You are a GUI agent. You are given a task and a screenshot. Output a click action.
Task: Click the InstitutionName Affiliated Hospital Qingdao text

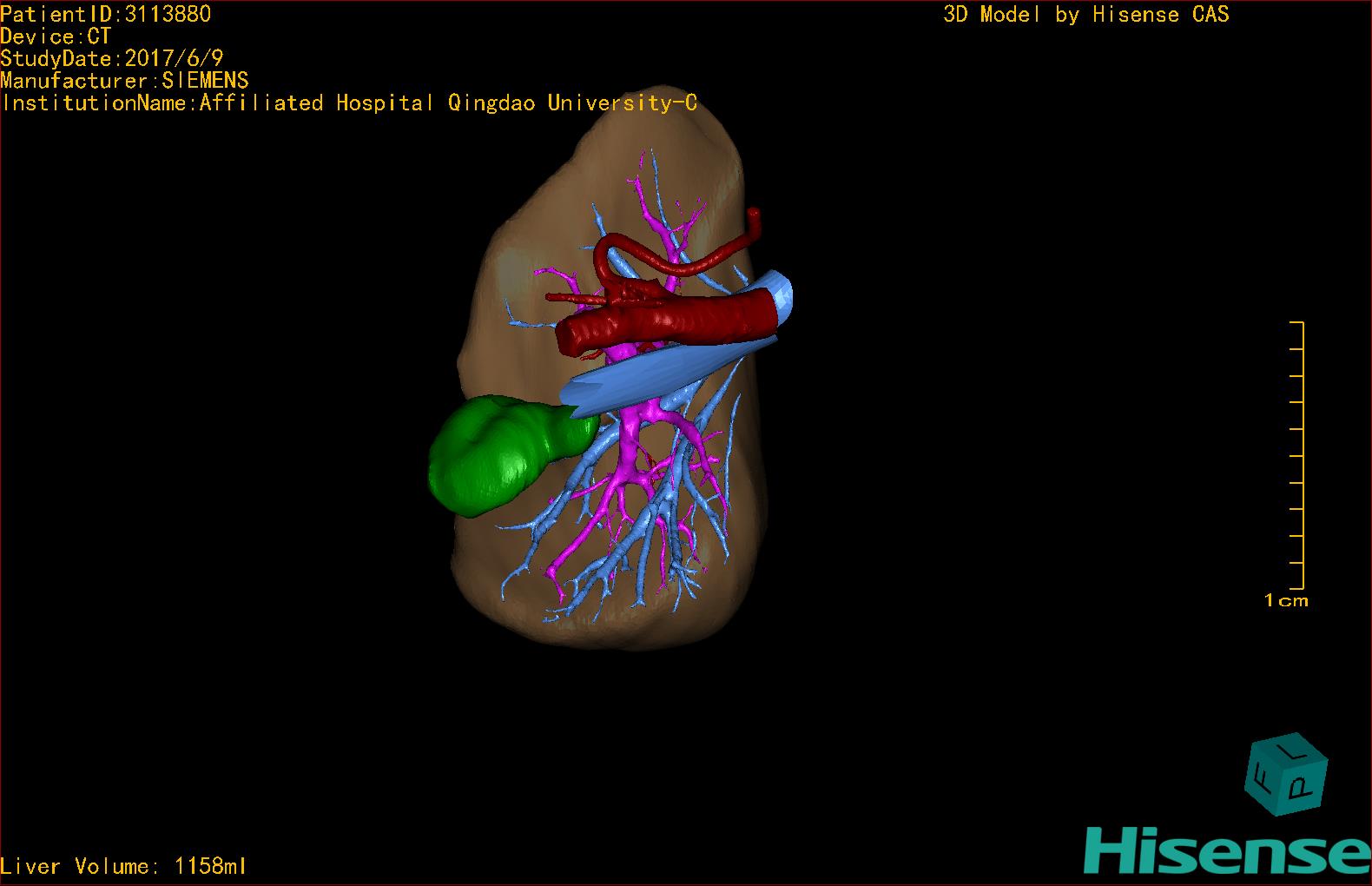tap(349, 103)
